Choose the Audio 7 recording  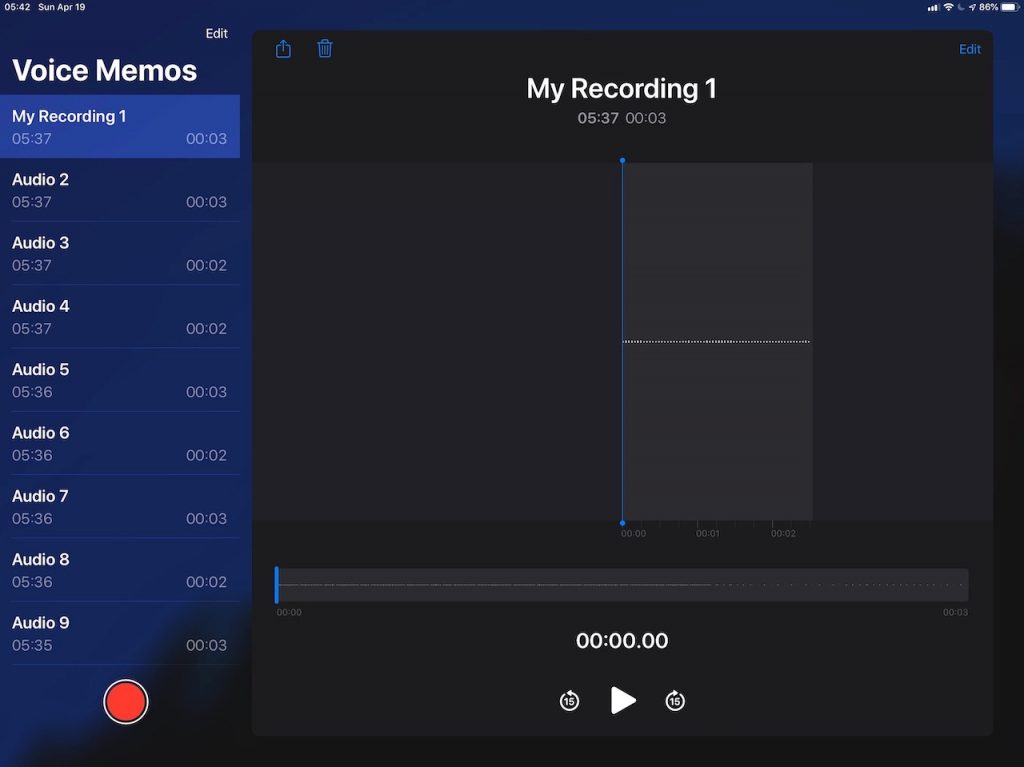point(119,507)
